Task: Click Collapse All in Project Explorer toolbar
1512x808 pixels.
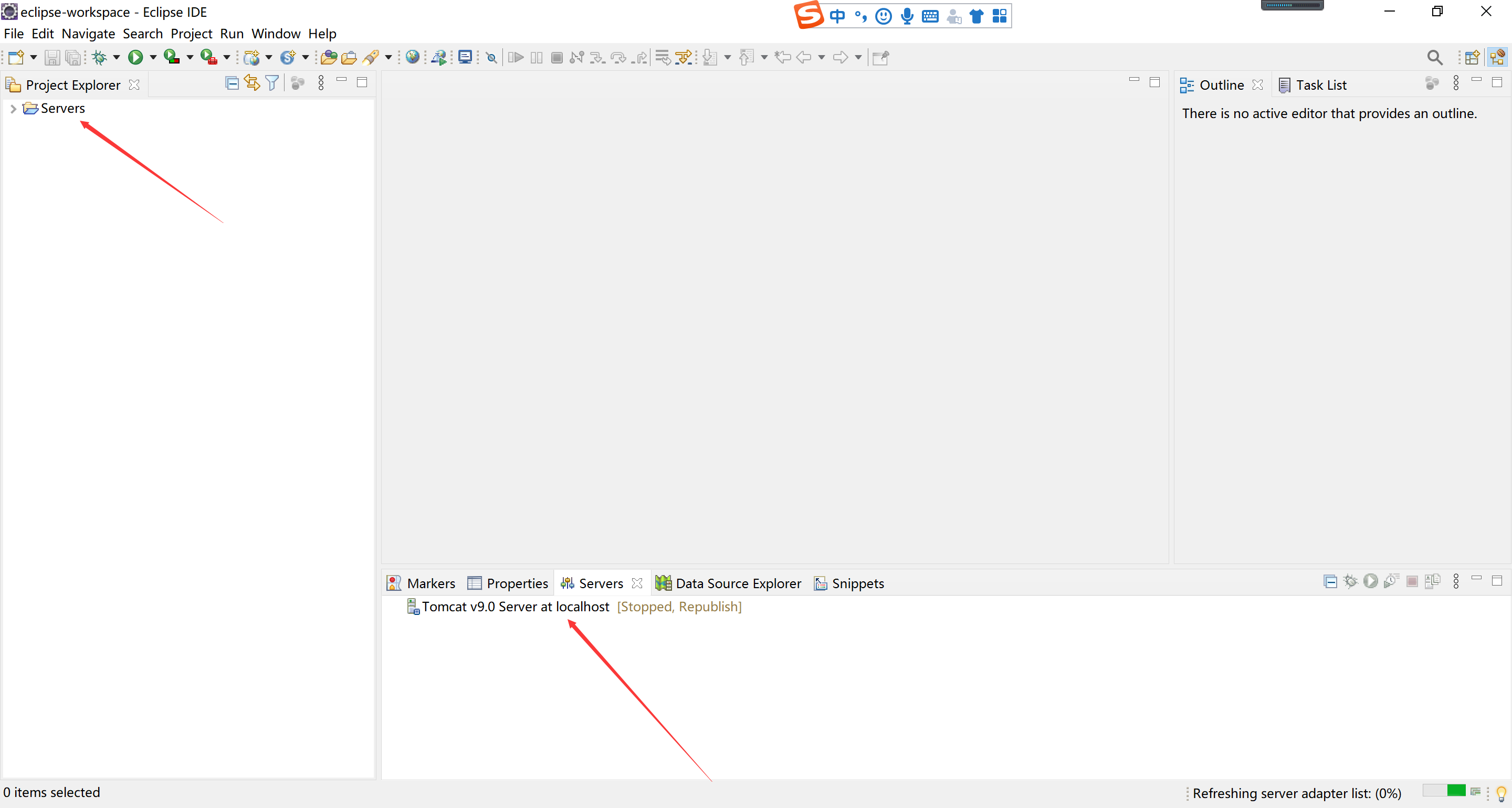Action: tap(231, 83)
